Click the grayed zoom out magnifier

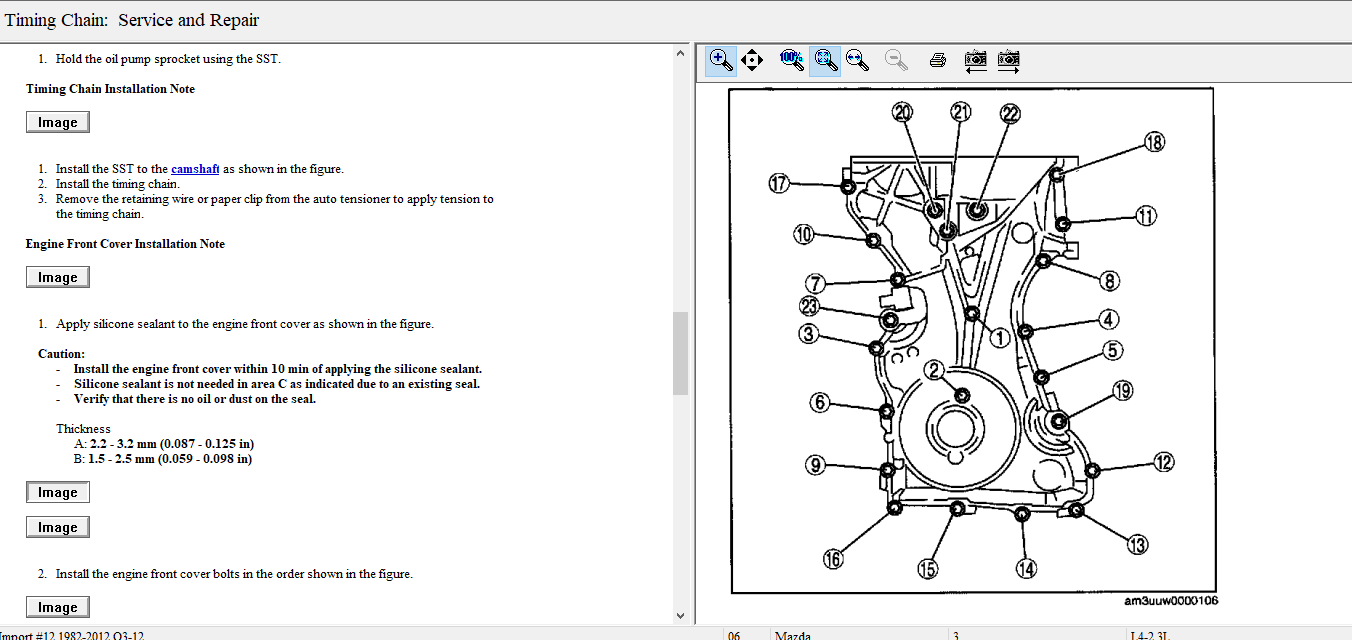(x=896, y=60)
